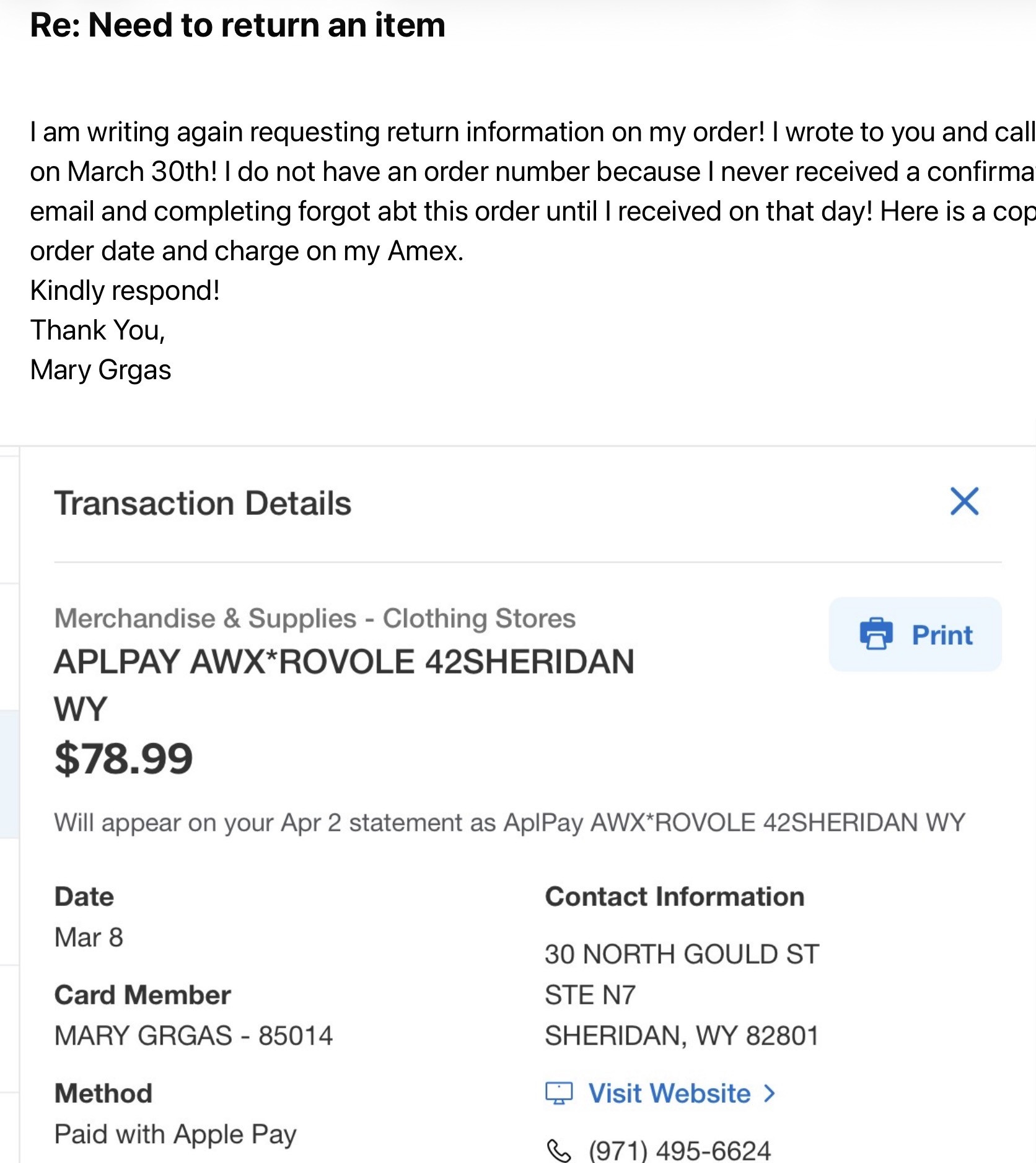
Task: Select the 30 NORTH GOULD ST address line
Action: pyautogui.click(x=682, y=954)
